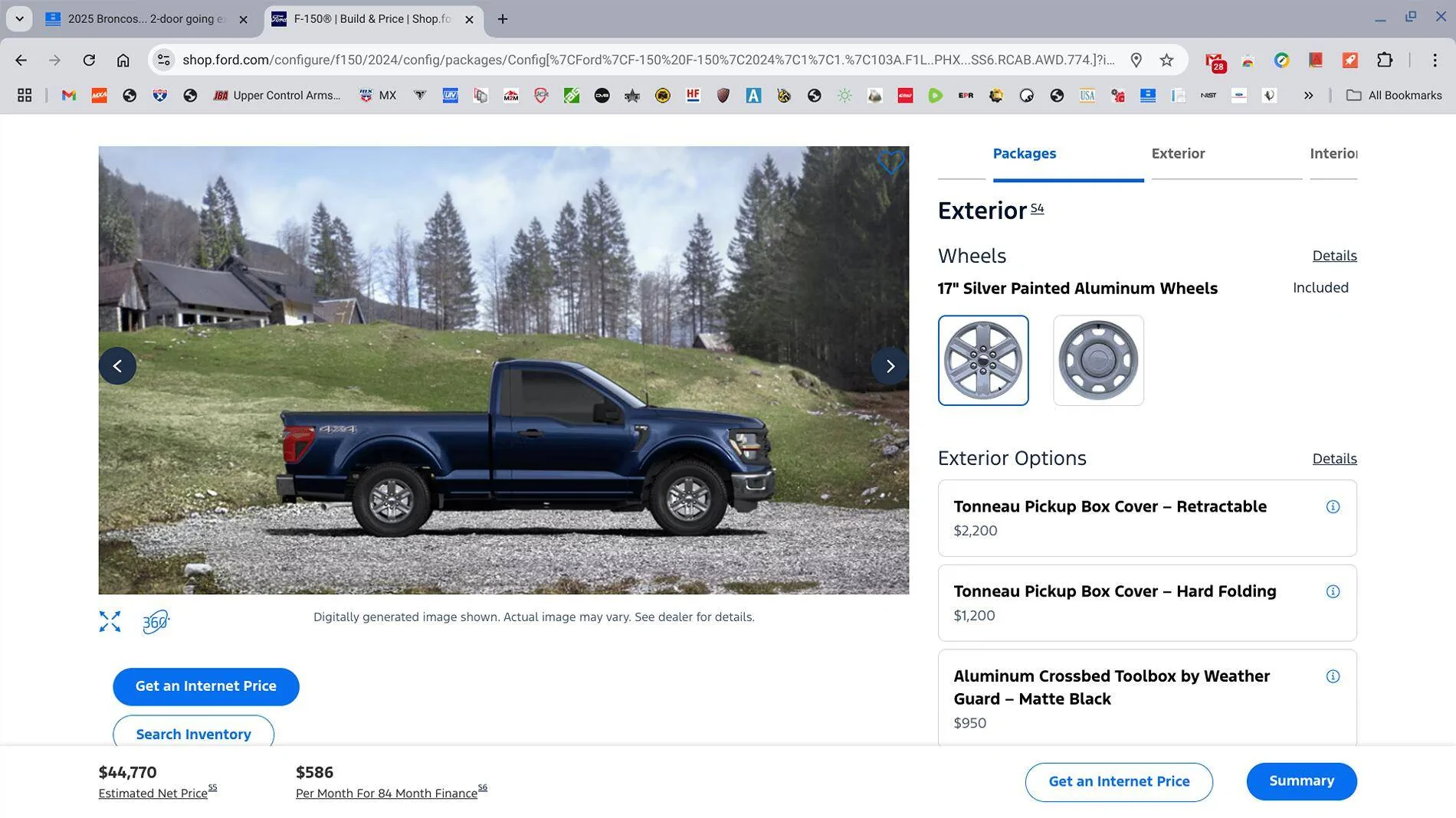Open the Chrome extensions puzzle menu
Screen dimensions: 1456x818
(1384, 61)
